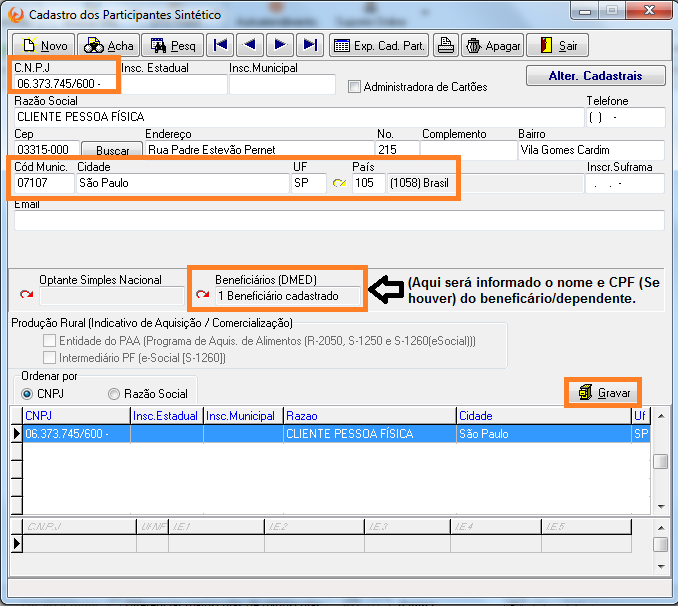Check Intermediário PF e-Social checkbox
This screenshot has height=606, width=678.
[x=50, y=357]
